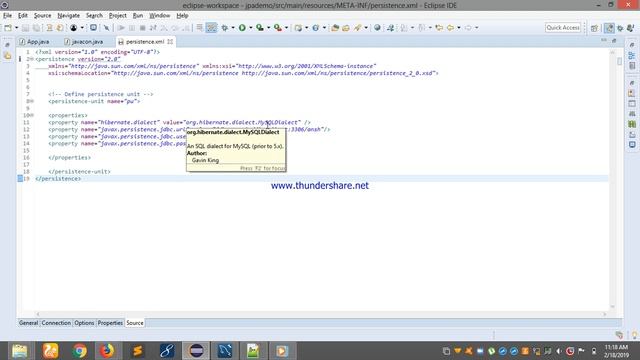Image resolution: width=640 pixels, height=360 pixels.
Task: Open the Run button dropdown arrow
Action: [x=251, y=28]
